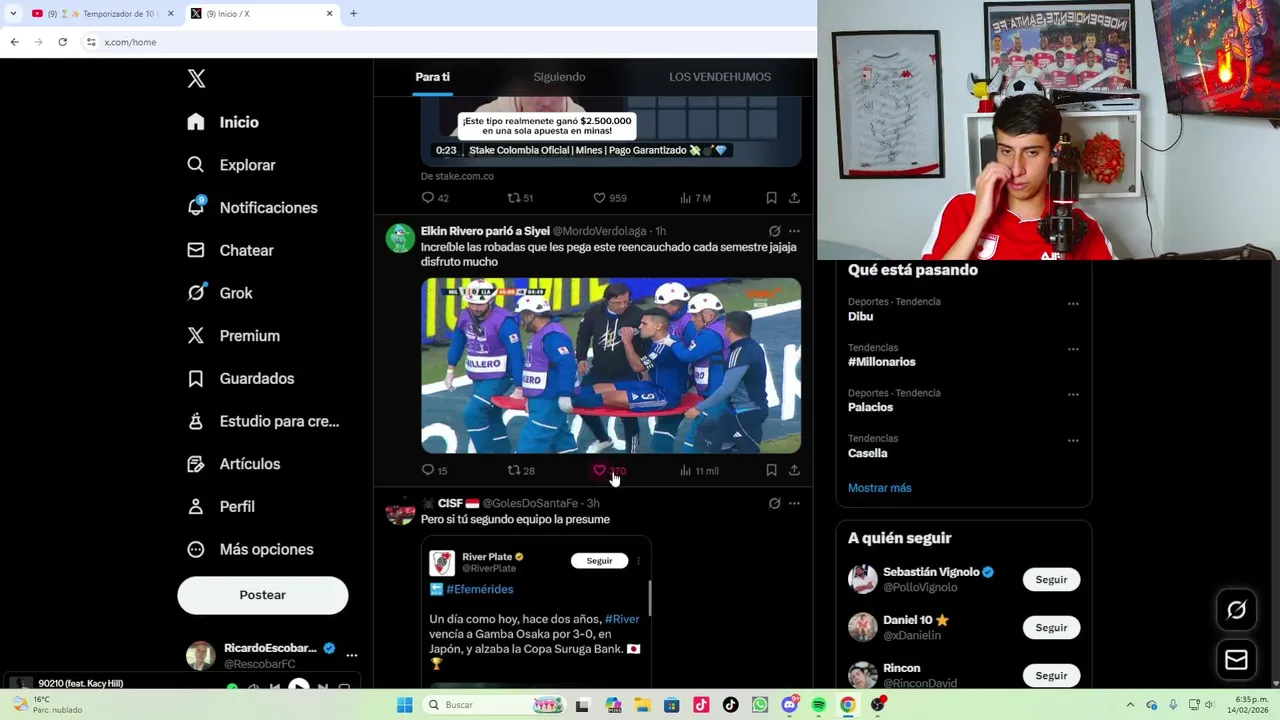Image resolution: width=1280 pixels, height=720 pixels.
Task: Click the Postear button
Action: (262, 595)
